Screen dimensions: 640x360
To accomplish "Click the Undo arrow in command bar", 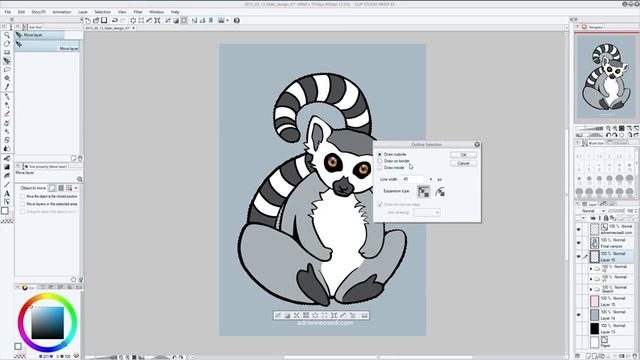I will (115, 20).
